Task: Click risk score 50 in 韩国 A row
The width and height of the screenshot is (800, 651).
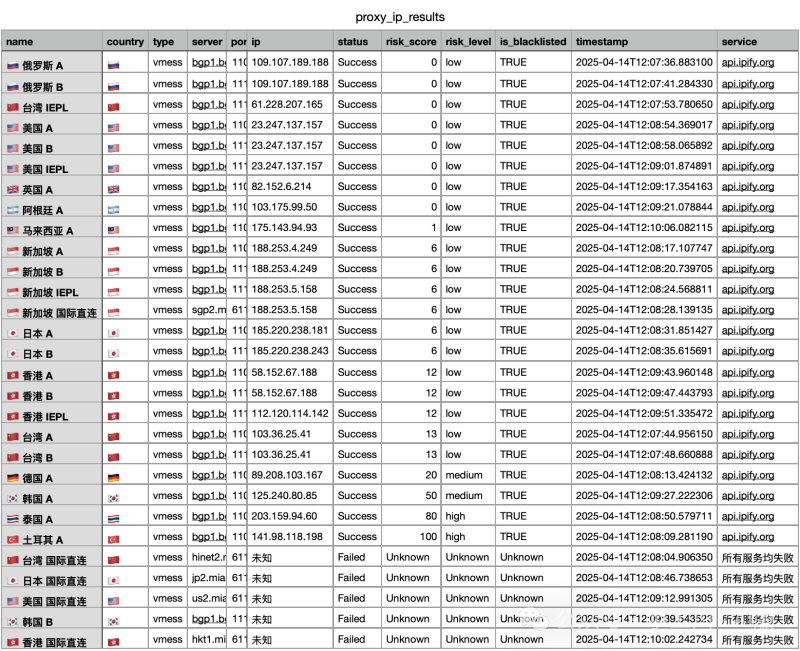Action: pyautogui.click(x=431, y=495)
